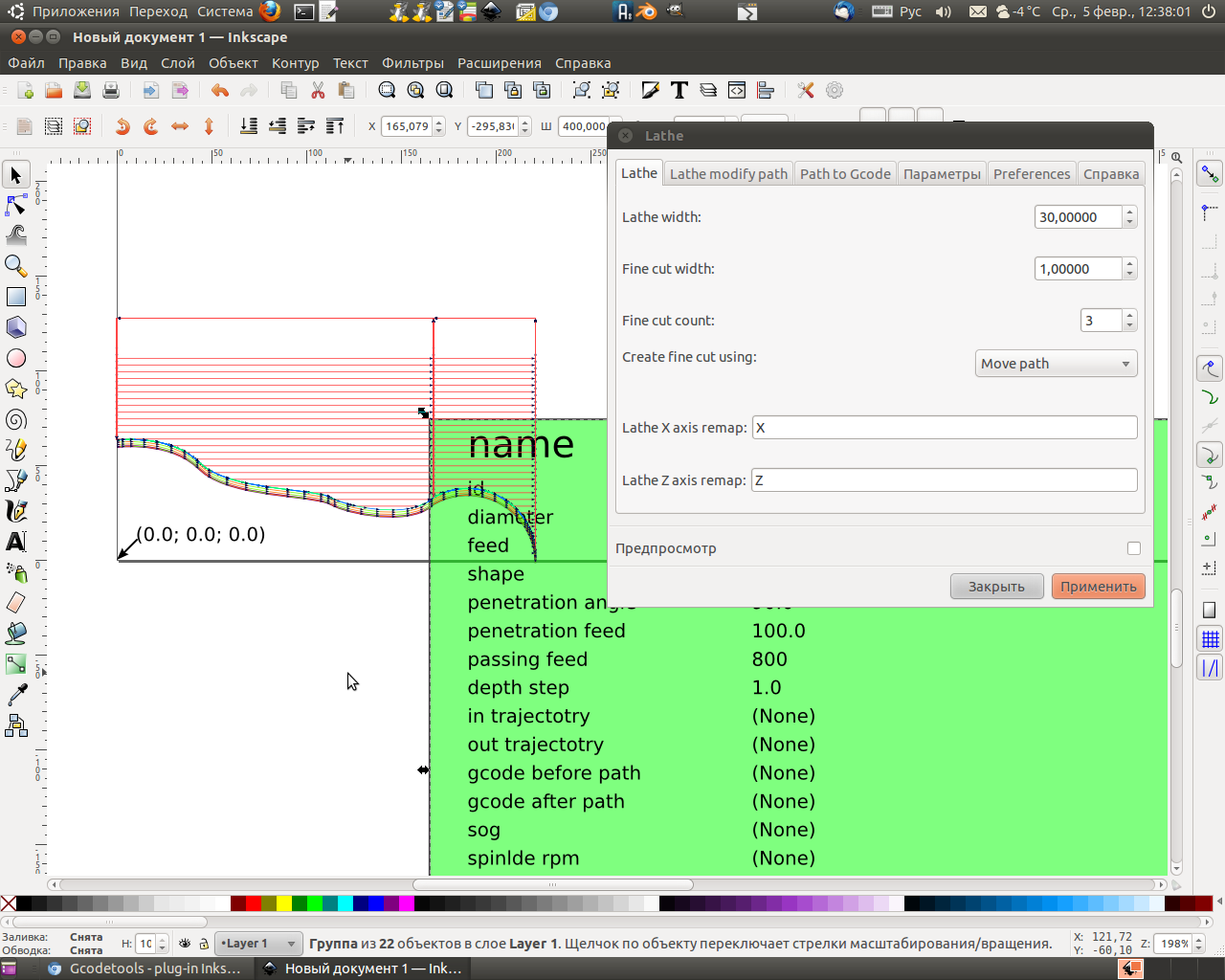Open the Расширения menu

point(499,63)
